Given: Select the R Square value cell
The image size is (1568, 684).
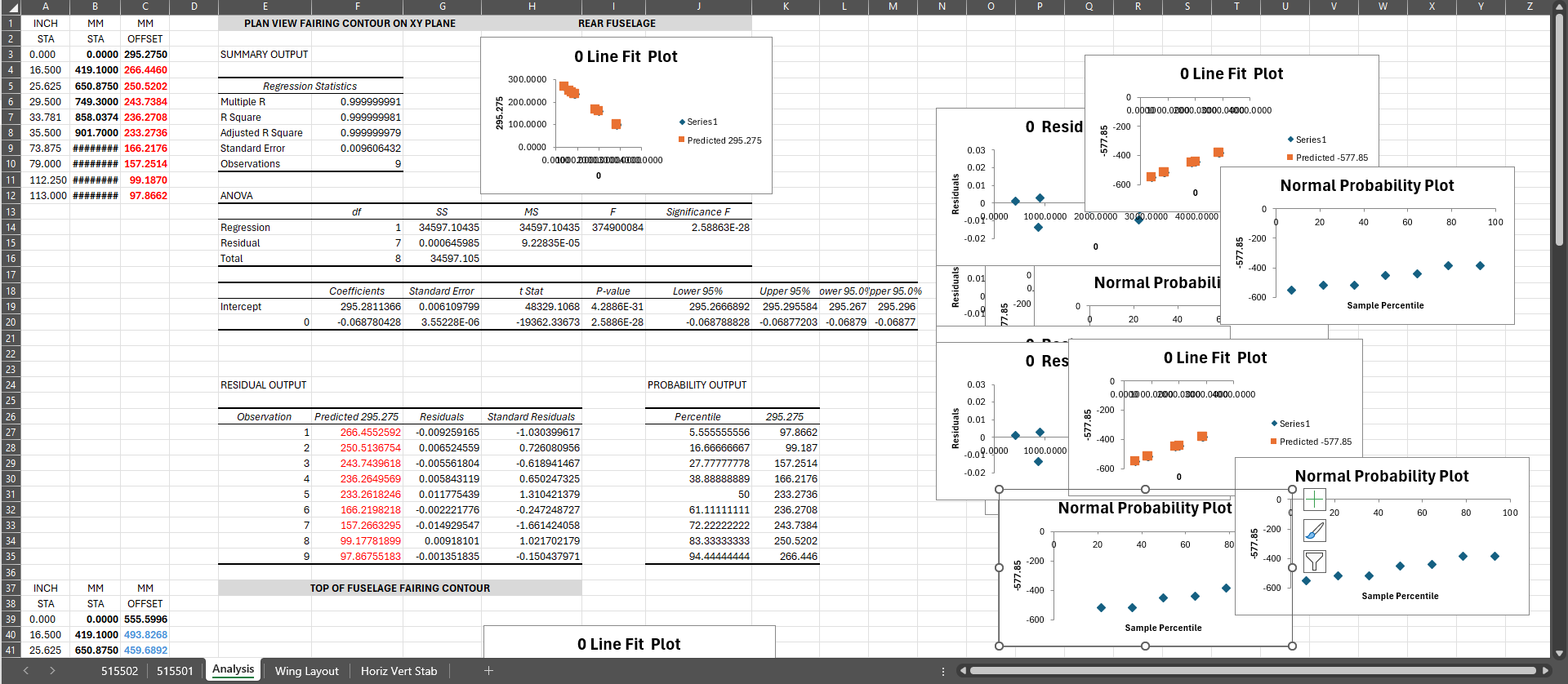Looking at the screenshot, I should 370,118.
